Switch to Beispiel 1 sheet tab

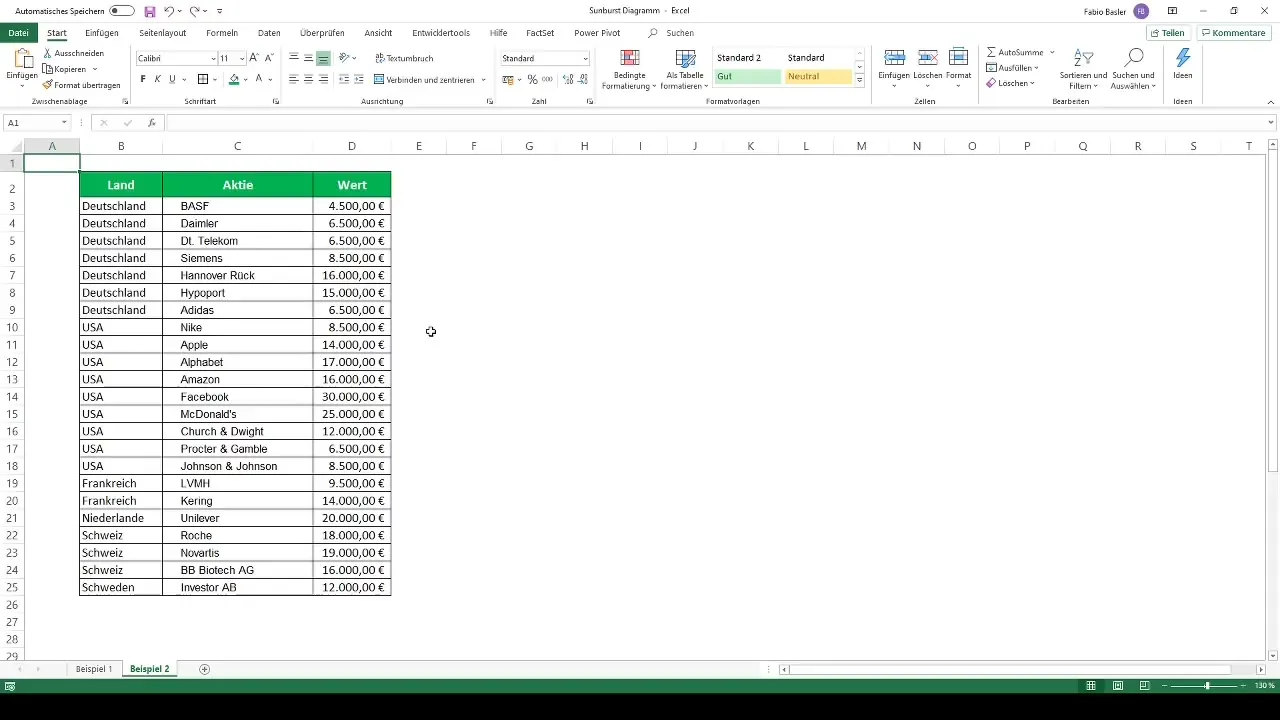point(94,669)
